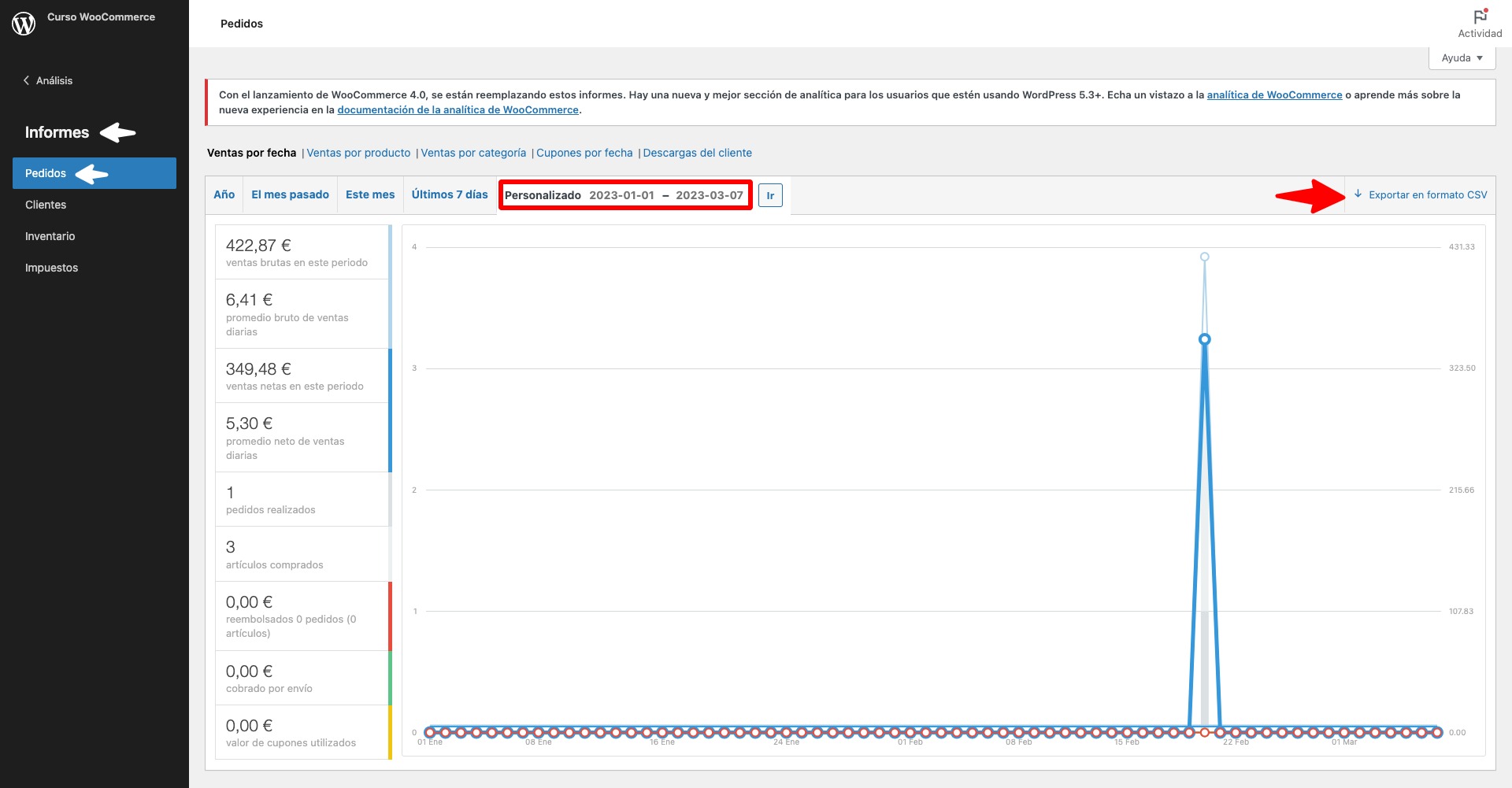
Task: Select El mes pasado range tab
Action: click(x=290, y=194)
